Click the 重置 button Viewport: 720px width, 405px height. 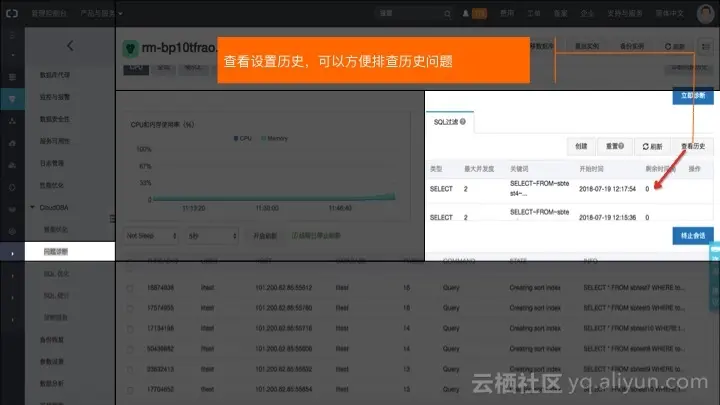[x=614, y=146]
